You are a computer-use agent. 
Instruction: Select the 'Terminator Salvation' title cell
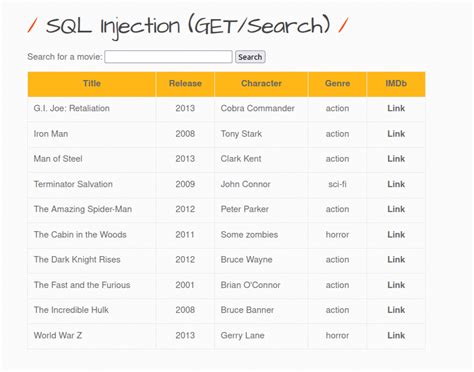[x=92, y=184]
